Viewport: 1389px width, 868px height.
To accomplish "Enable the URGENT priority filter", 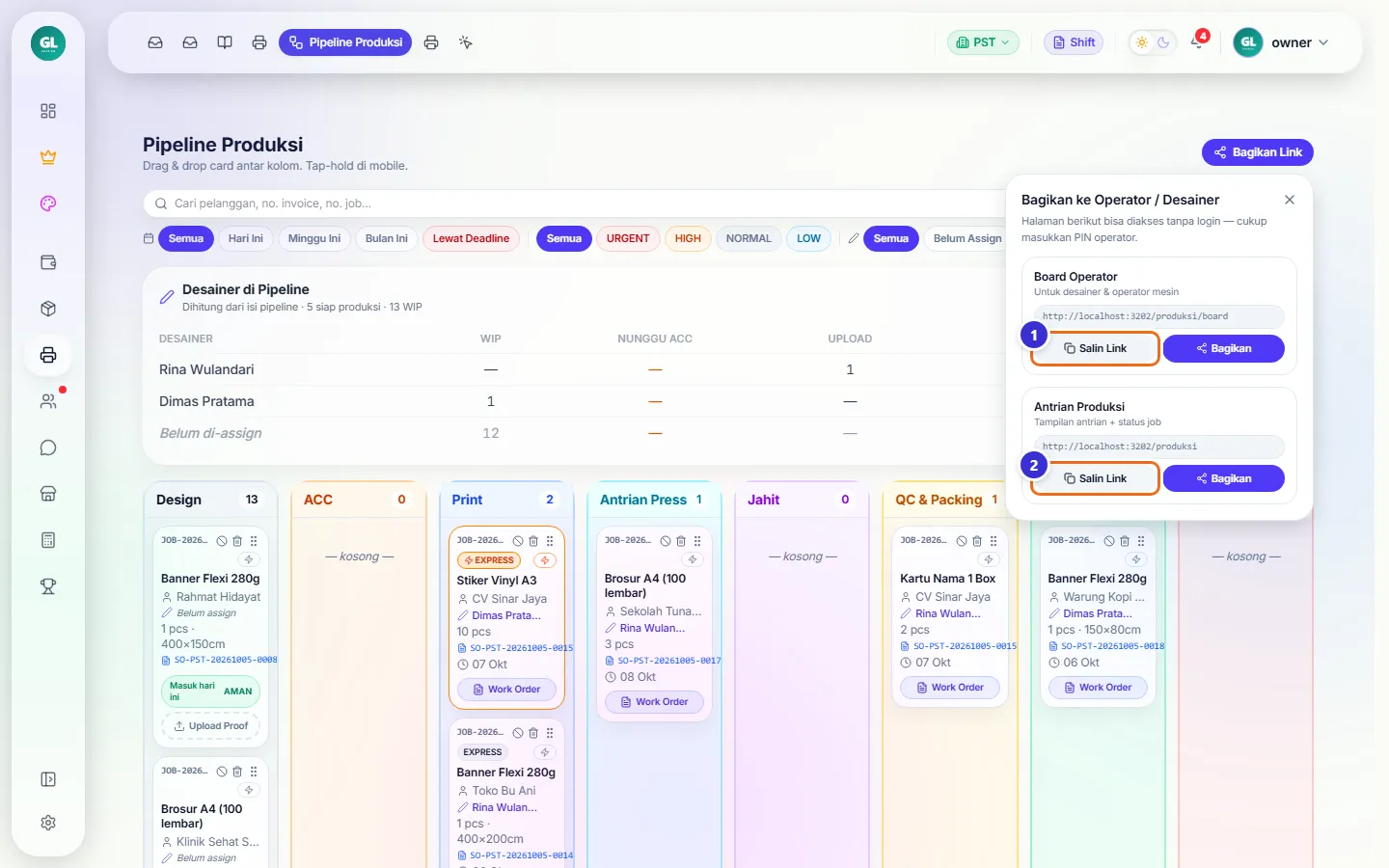I will 628,238.
